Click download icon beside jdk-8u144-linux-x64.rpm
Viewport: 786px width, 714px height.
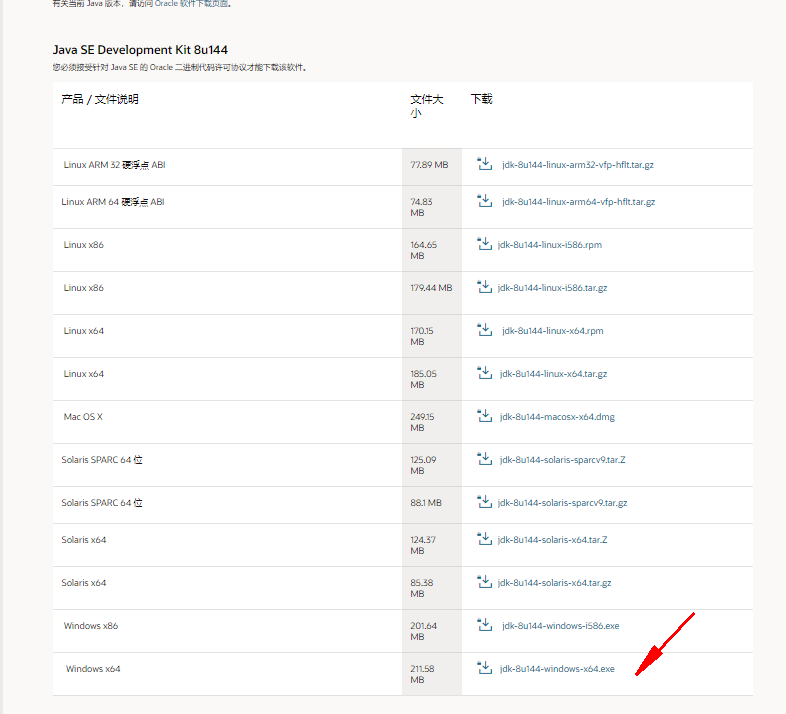click(x=484, y=330)
